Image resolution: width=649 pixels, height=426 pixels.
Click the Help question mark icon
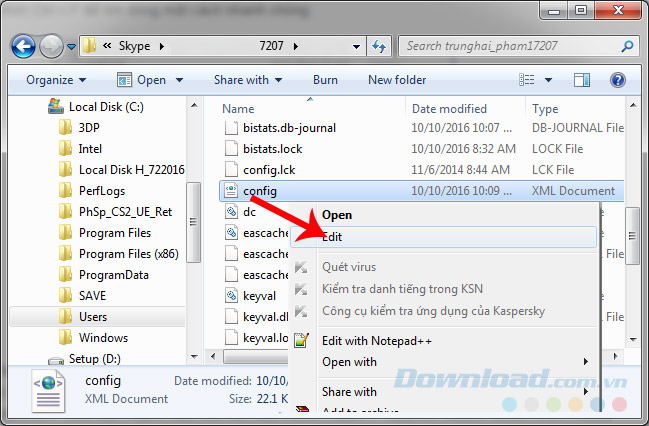pos(618,80)
